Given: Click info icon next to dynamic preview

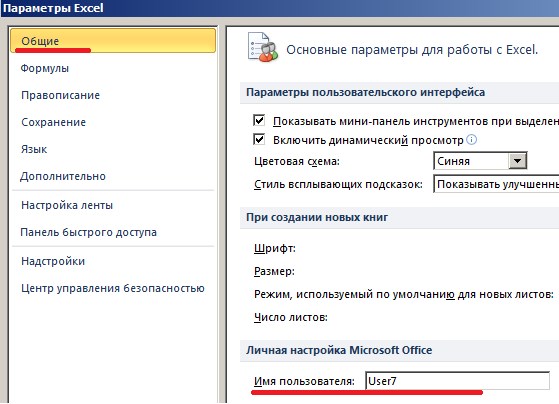Looking at the screenshot, I should (471, 139).
